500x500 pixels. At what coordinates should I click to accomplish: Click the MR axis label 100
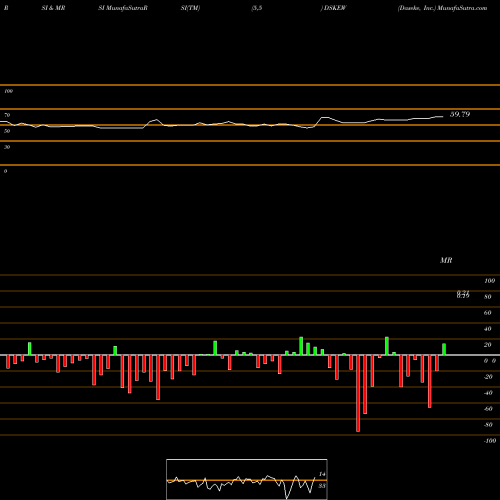click(489, 281)
